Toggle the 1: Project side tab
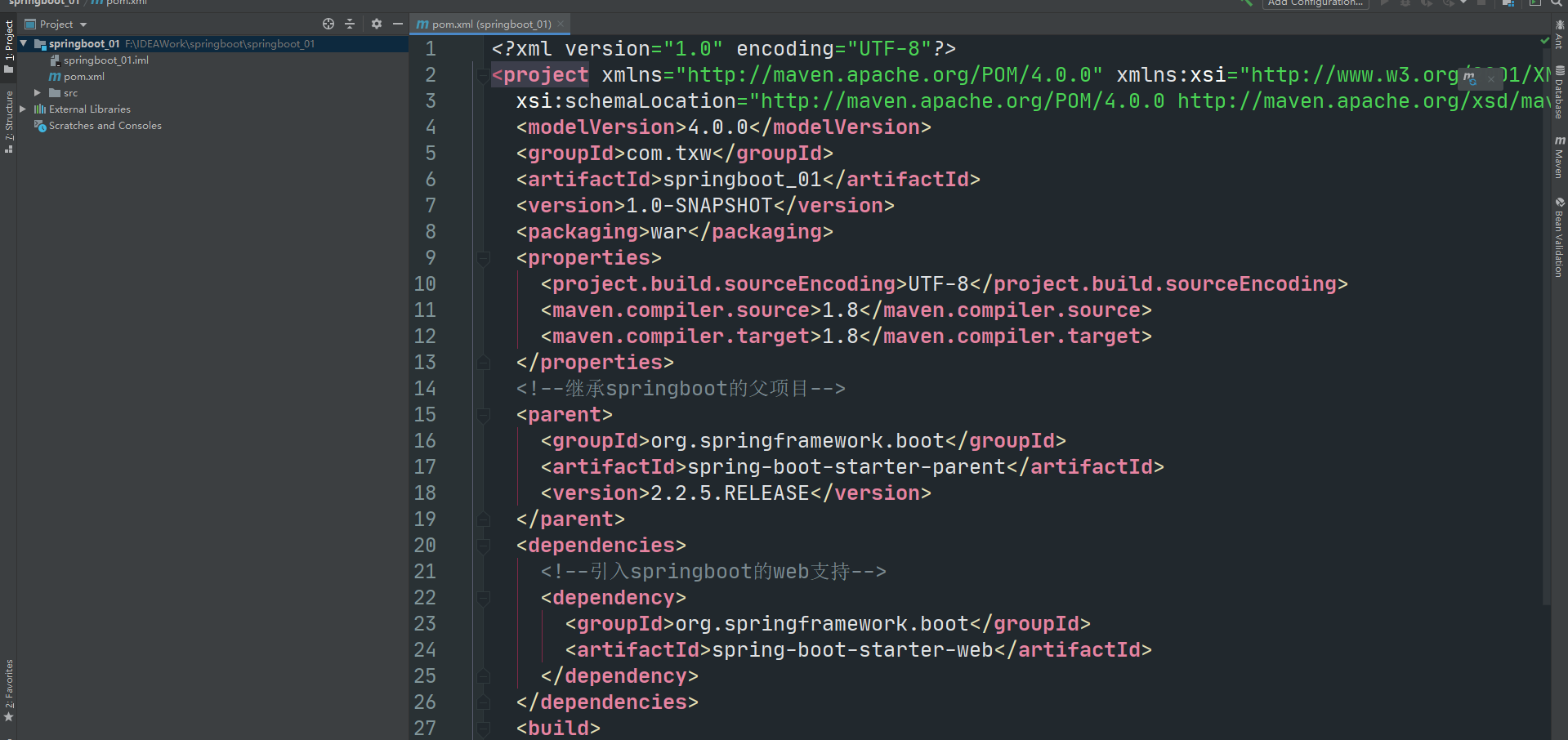This screenshot has width=1568, height=740. (x=8, y=46)
